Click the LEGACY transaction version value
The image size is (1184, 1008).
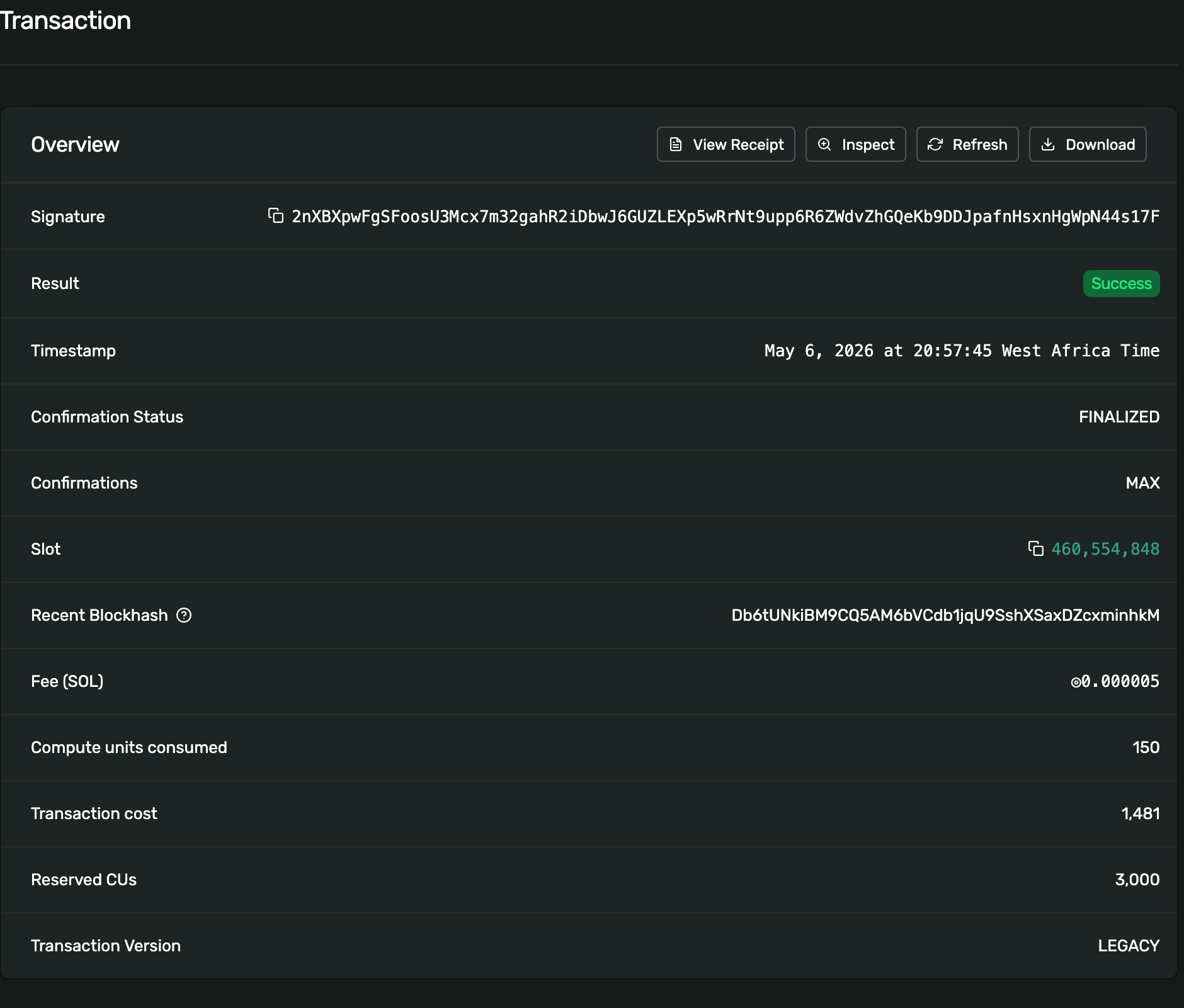pyautogui.click(x=1129, y=946)
